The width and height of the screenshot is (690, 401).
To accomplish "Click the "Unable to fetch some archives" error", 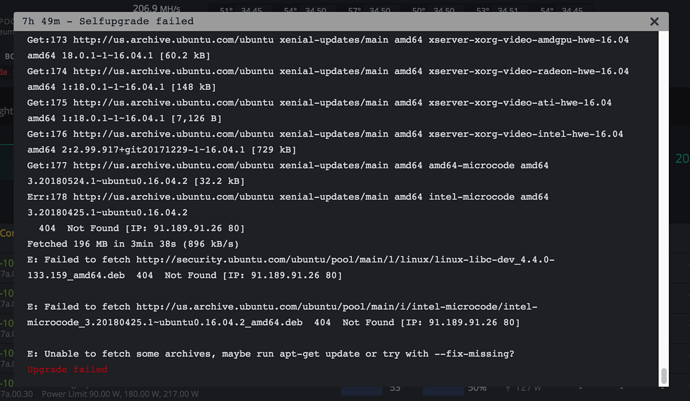I will (270, 353).
